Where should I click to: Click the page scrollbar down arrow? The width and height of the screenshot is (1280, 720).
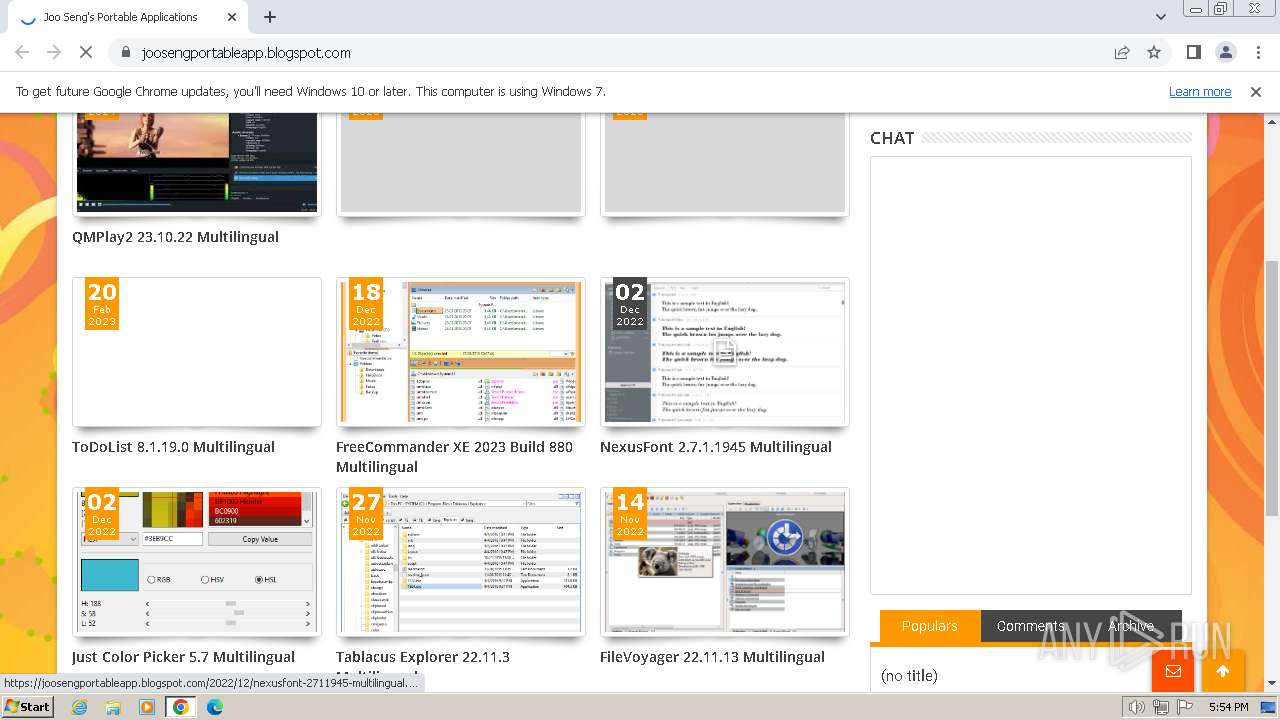tap(1272, 683)
